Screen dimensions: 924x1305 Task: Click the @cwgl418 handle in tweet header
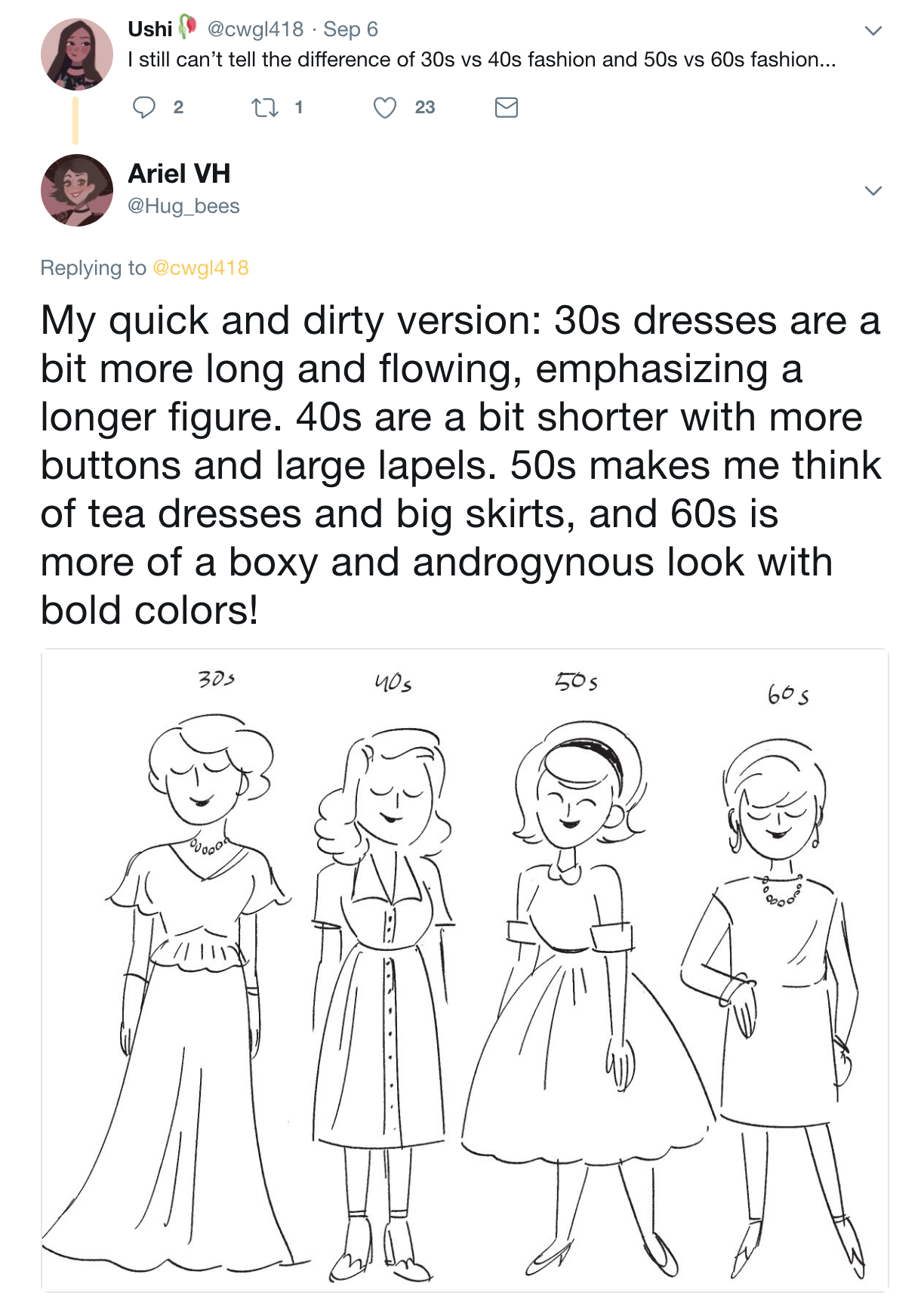pyautogui.click(x=254, y=29)
